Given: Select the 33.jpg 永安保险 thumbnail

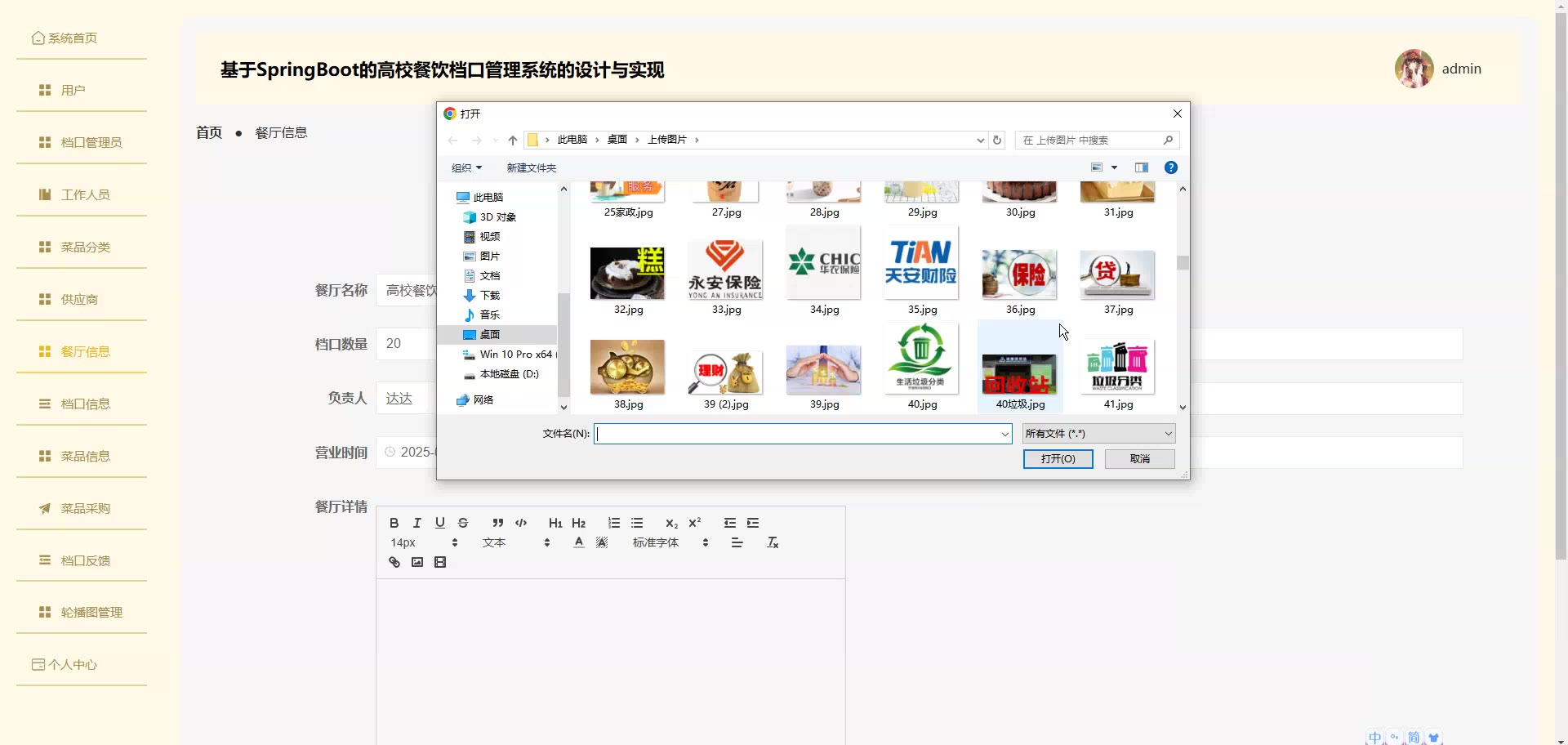Looking at the screenshot, I should tap(726, 276).
